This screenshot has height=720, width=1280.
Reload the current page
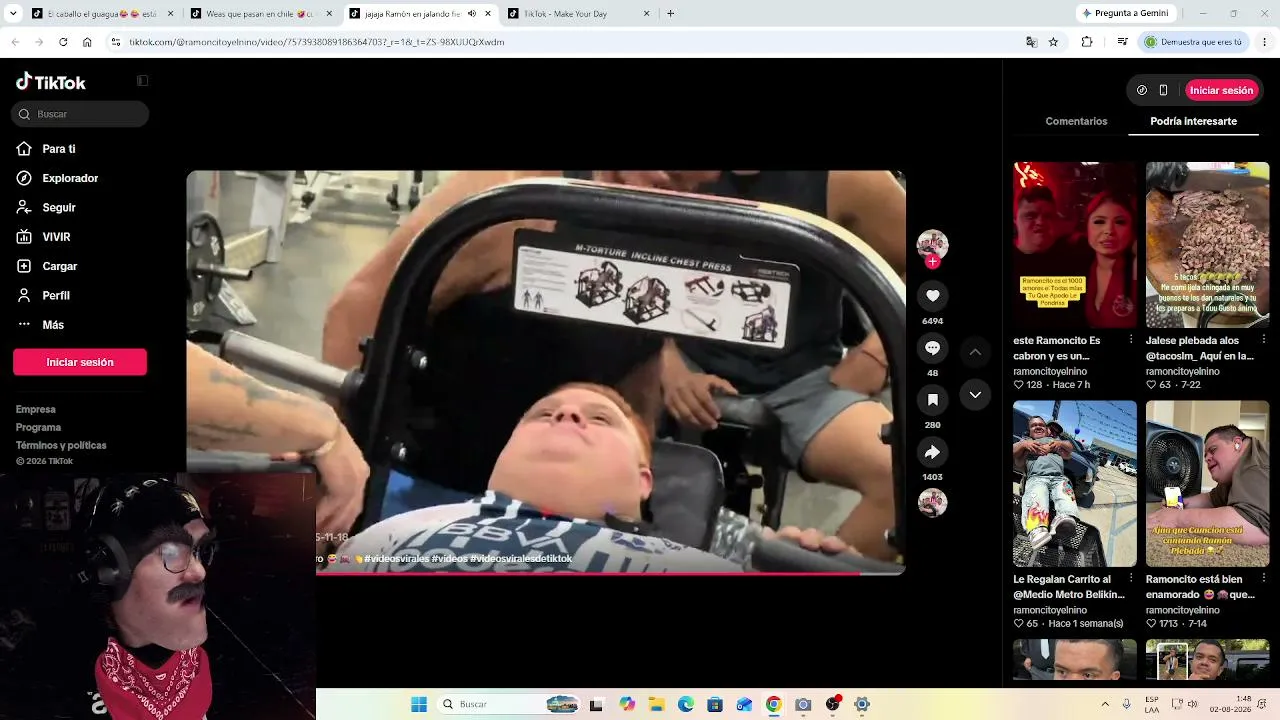63,42
